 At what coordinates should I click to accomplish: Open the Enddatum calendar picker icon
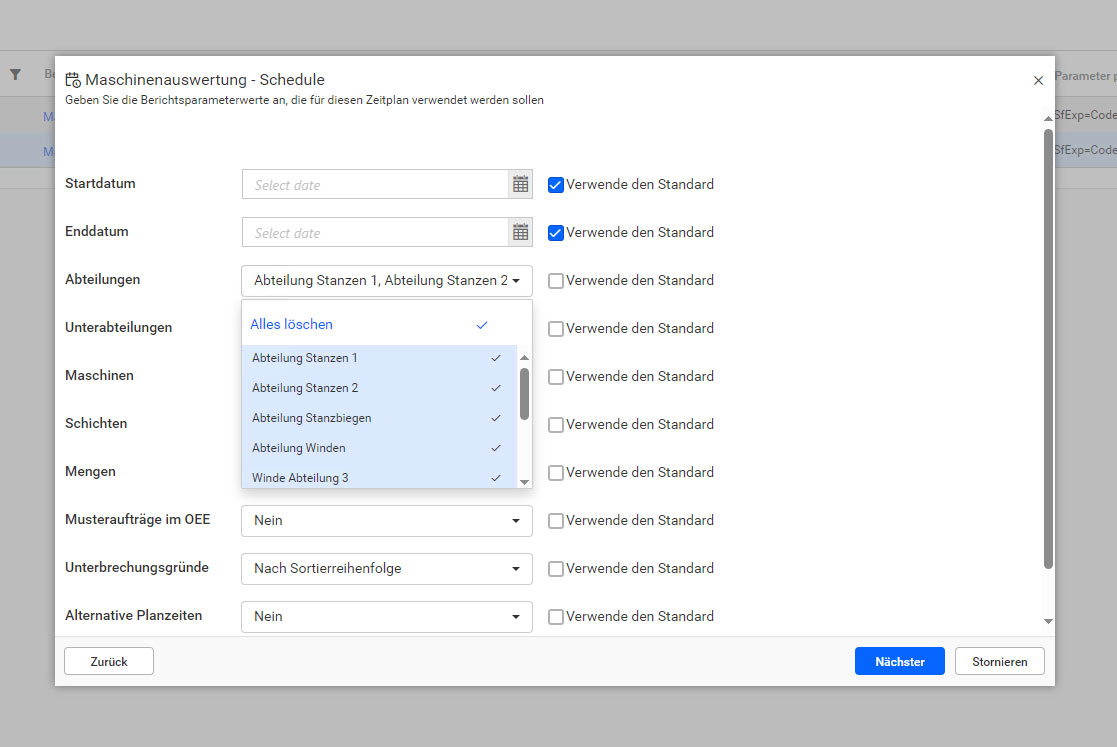point(520,232)
